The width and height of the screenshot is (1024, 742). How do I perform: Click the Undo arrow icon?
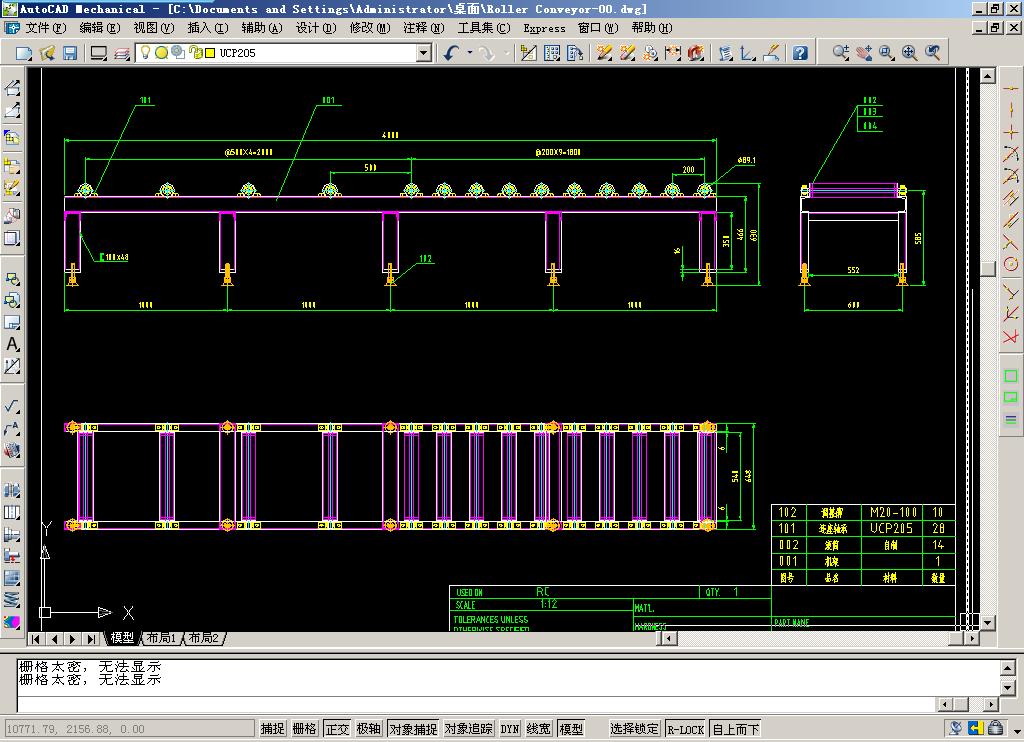click(451, 53)
